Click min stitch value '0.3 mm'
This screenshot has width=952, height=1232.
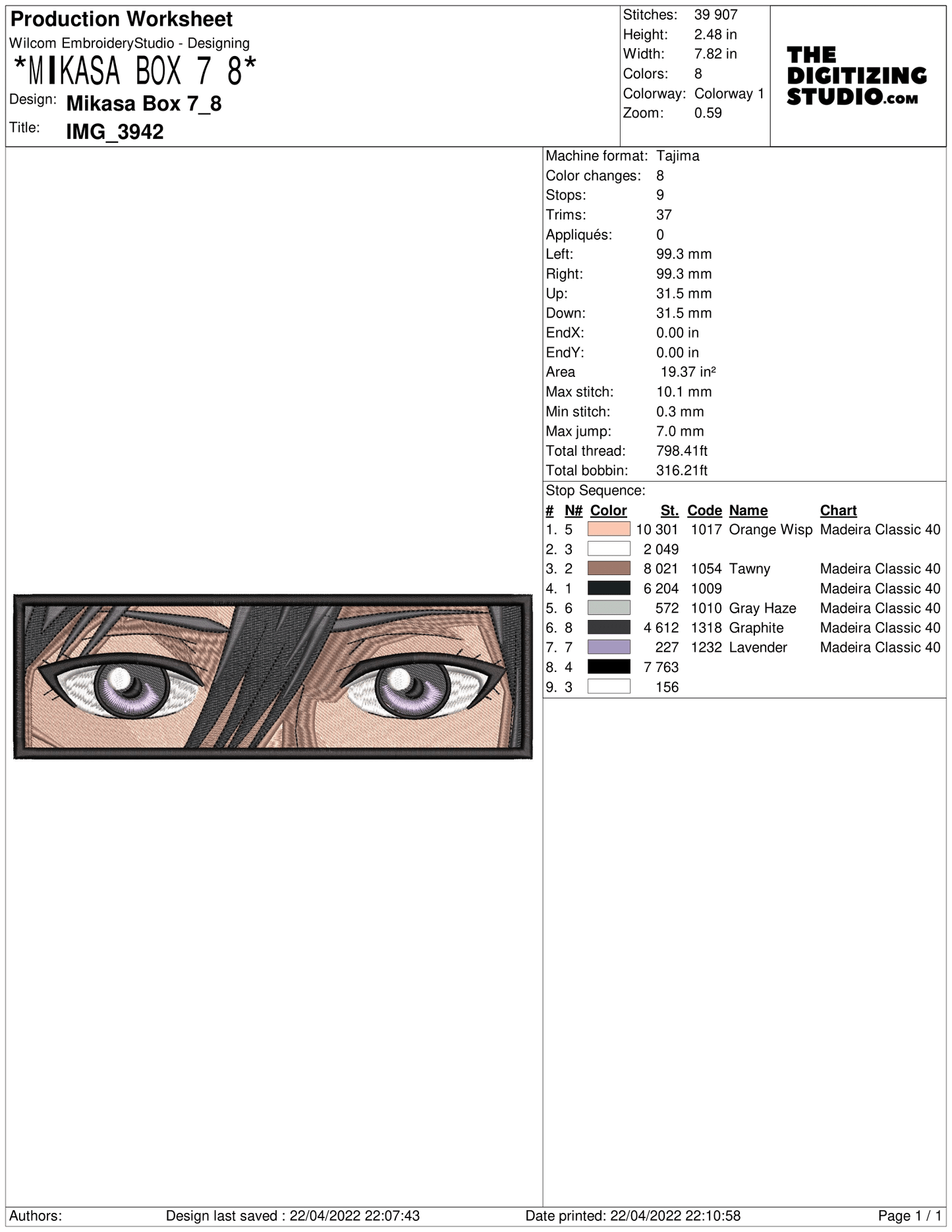click(680, 412)
